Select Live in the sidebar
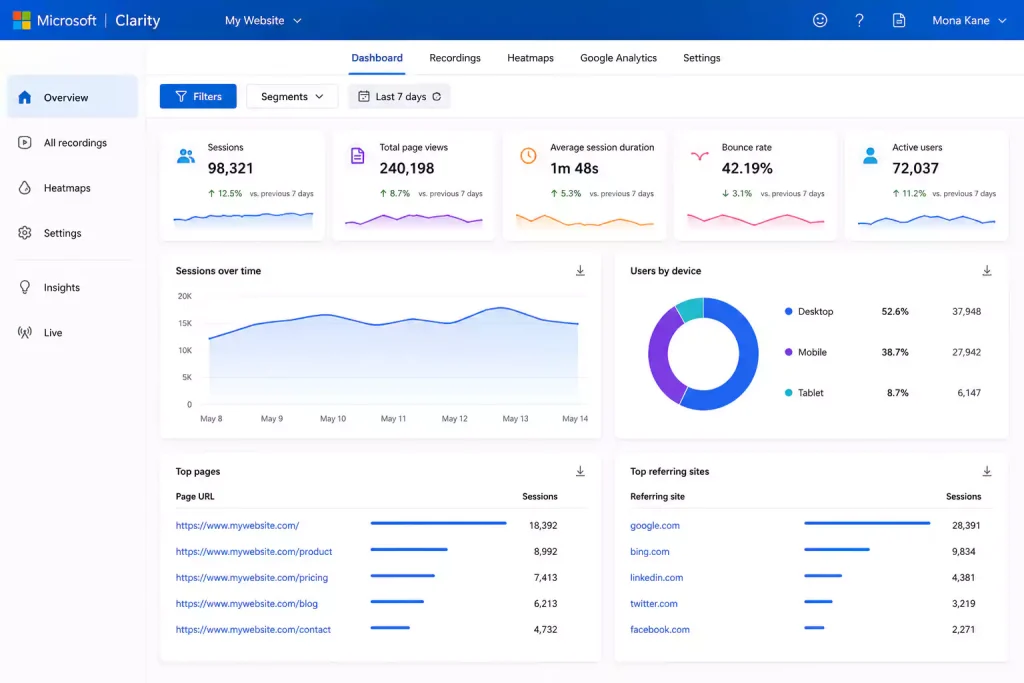1024x683 pixels. (72, 332)
